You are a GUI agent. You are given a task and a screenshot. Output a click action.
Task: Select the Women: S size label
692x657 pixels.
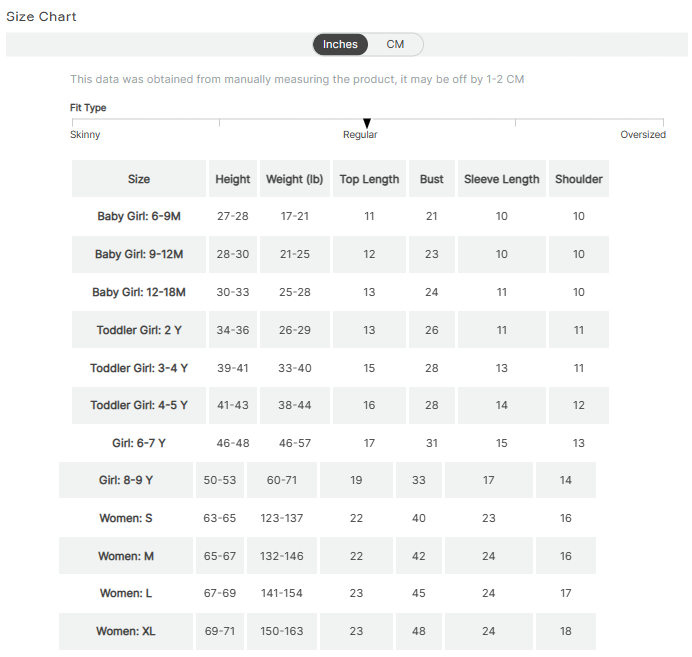pyautogui.click(x=126, y=518)
